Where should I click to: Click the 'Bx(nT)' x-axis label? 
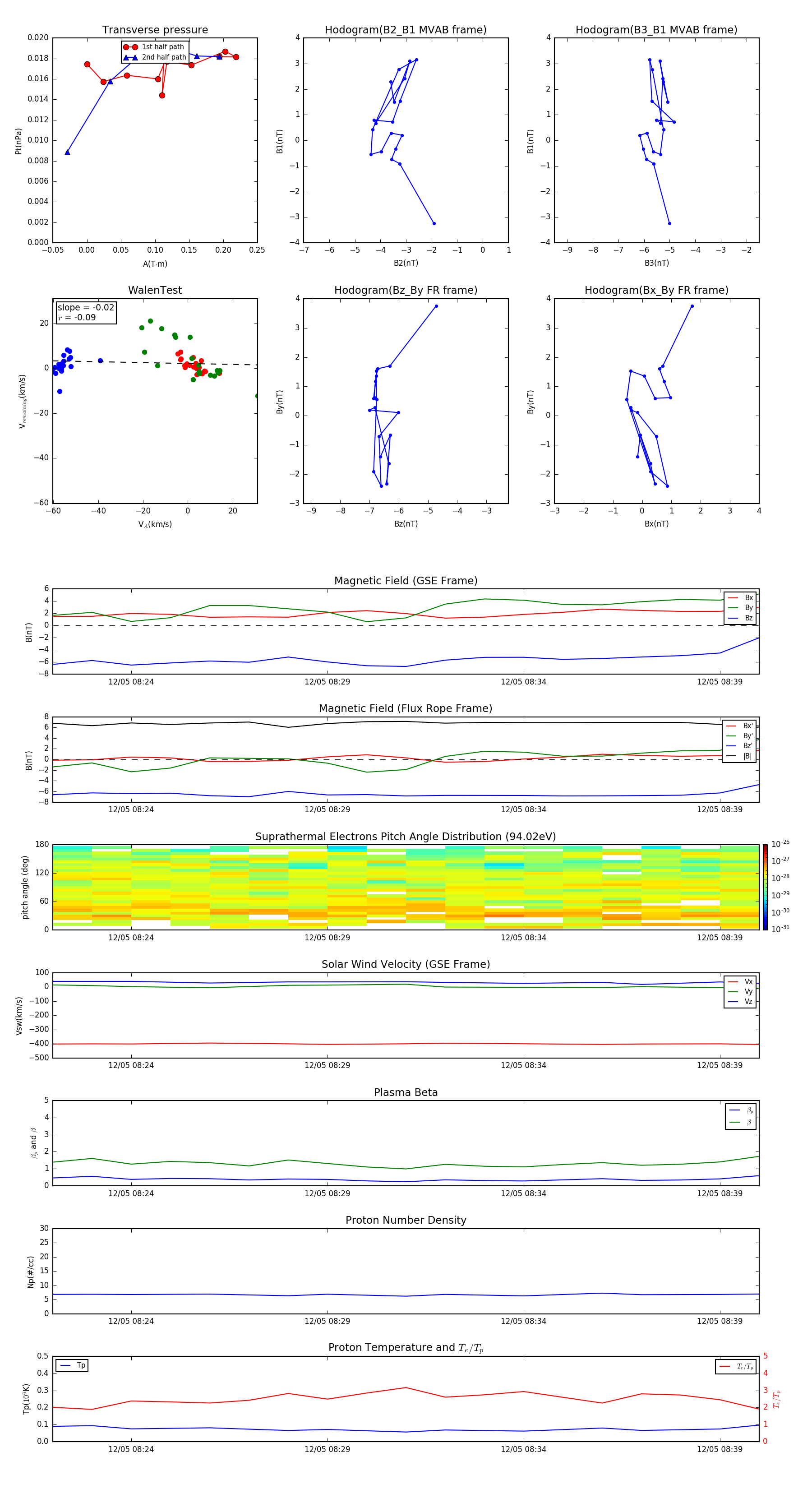656,524
